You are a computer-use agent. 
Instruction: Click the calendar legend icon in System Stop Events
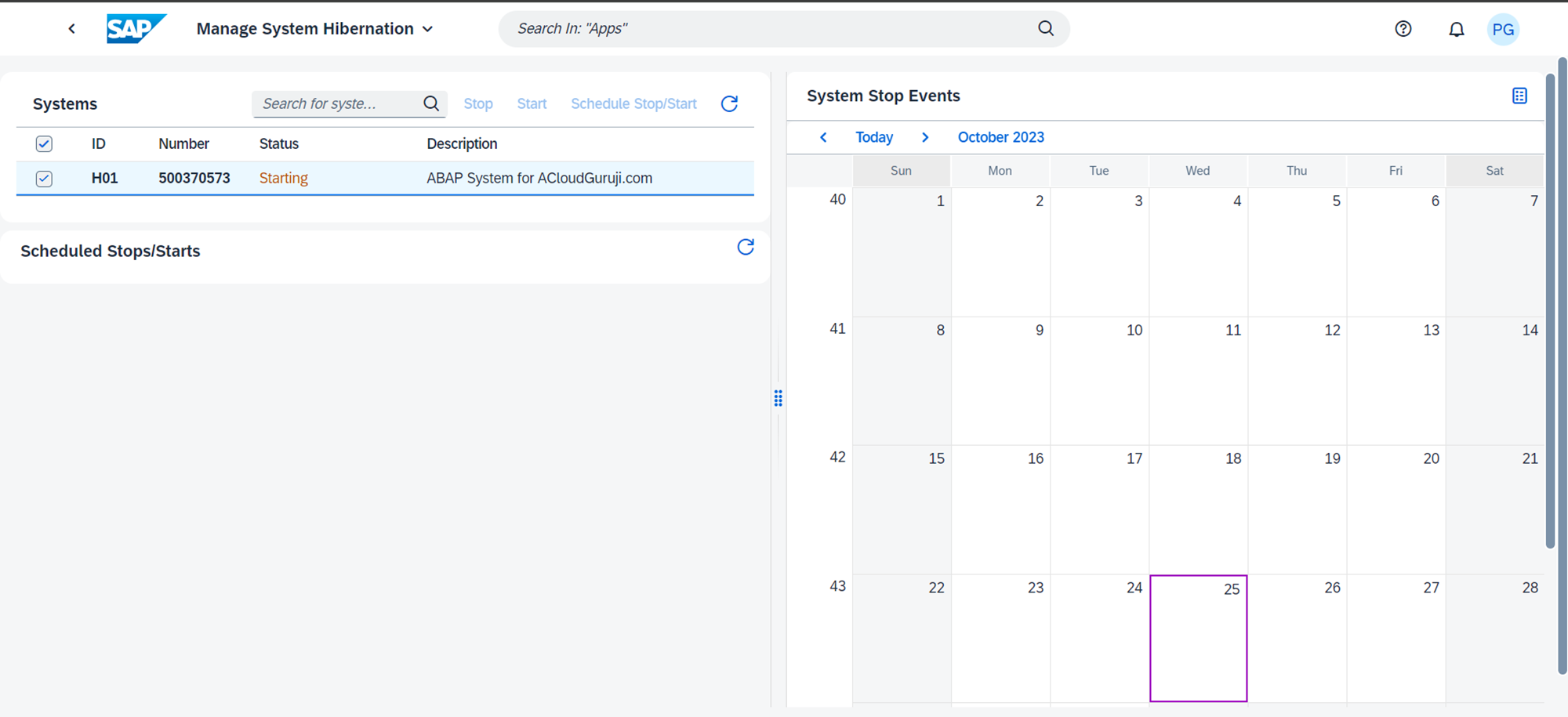point(1519,96)
